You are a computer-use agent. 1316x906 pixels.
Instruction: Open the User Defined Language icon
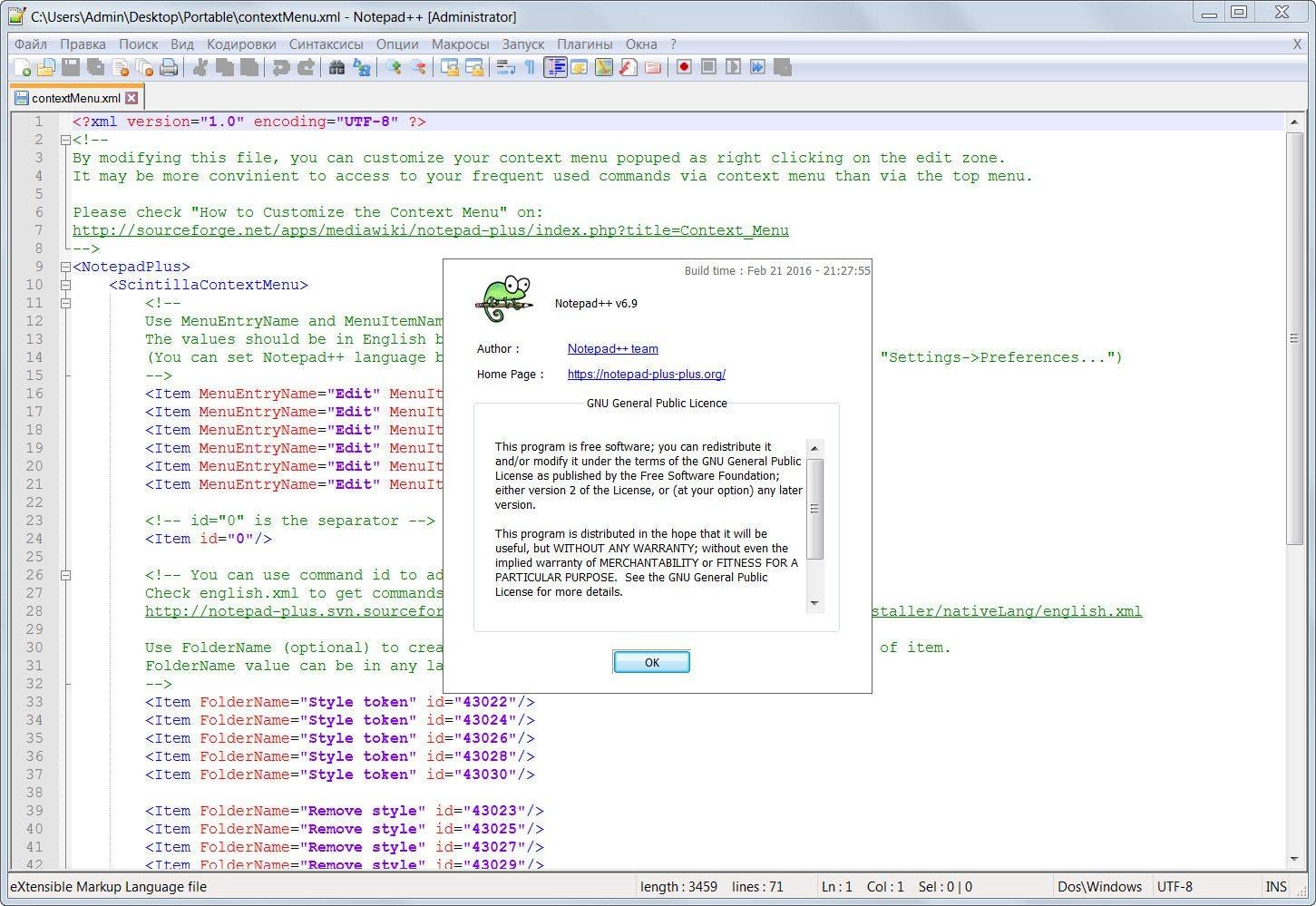click(580, 67)
